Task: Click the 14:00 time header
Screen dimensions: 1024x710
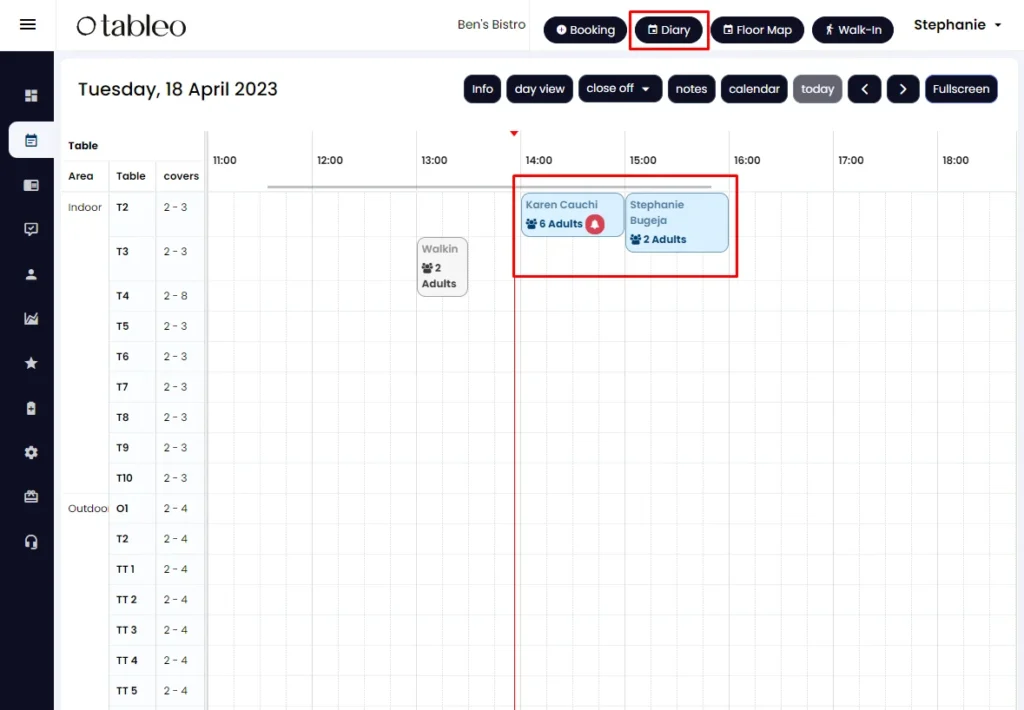Action: 539,160
